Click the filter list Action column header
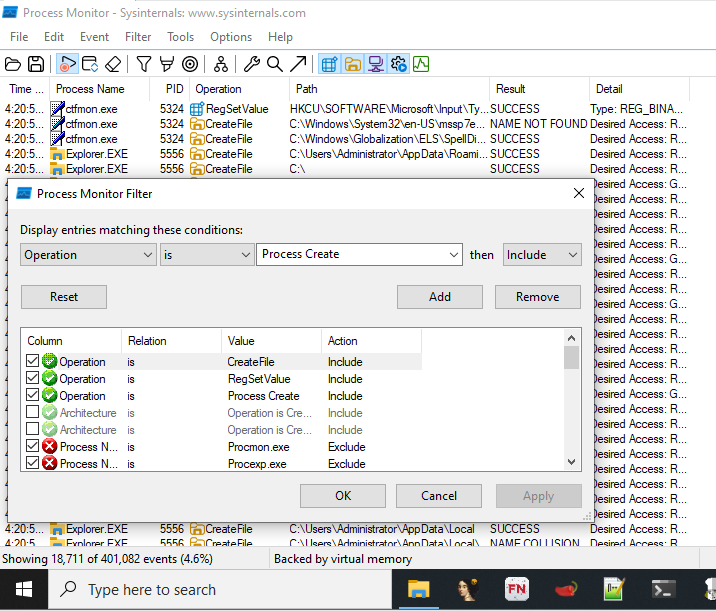This screenshot has width=716, height=611. coord(372,341)
